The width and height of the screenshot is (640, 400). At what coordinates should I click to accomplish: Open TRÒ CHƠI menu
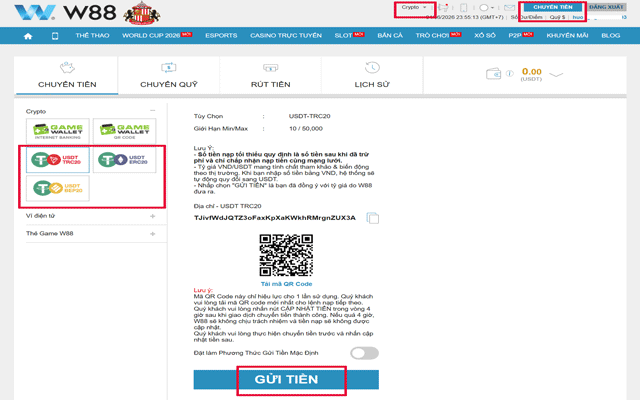coord(438,36)
